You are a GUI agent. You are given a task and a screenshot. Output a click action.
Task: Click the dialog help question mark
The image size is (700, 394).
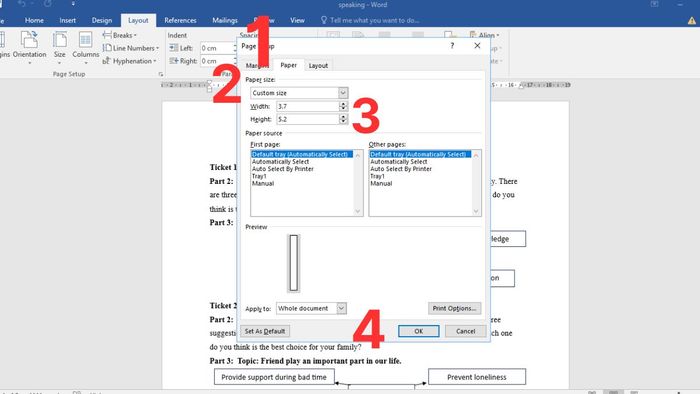(452, 46)
